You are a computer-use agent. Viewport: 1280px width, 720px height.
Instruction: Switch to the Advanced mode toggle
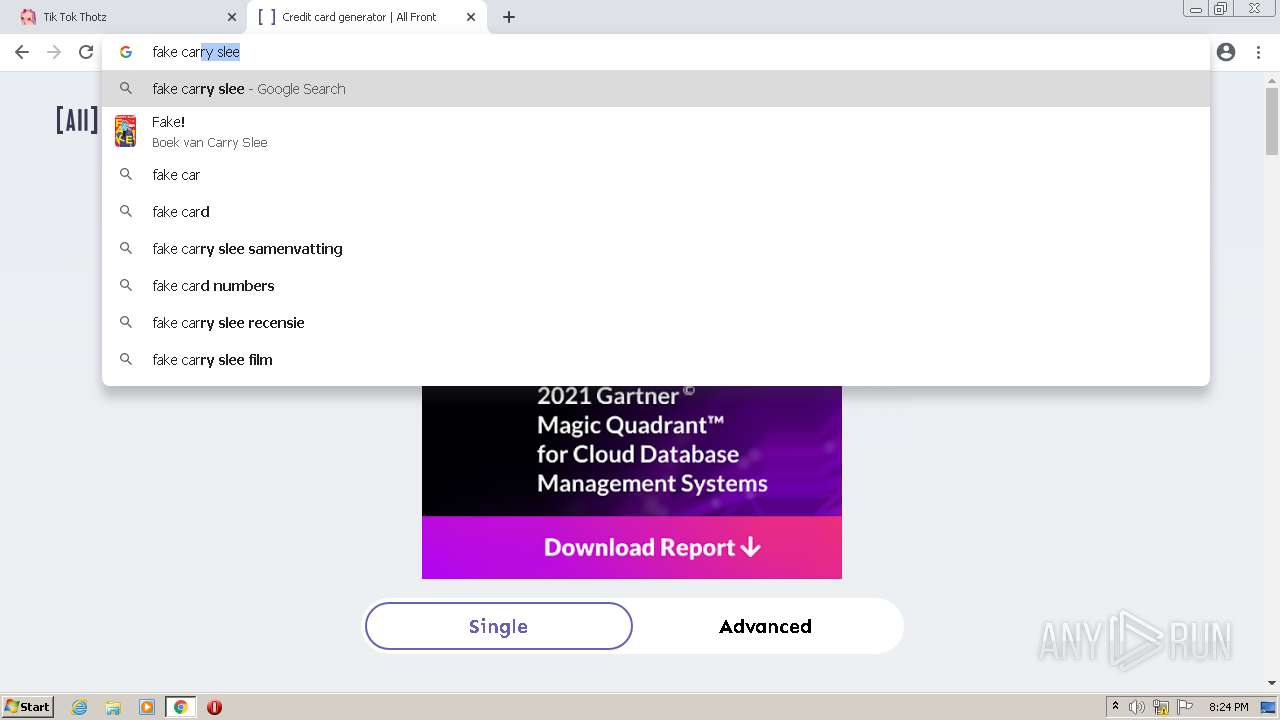pos(765,626)
